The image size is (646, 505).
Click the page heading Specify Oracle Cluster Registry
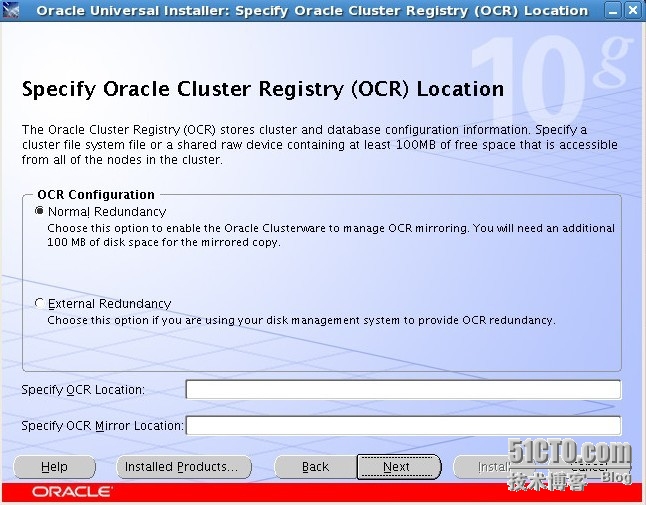coord(263,89)
